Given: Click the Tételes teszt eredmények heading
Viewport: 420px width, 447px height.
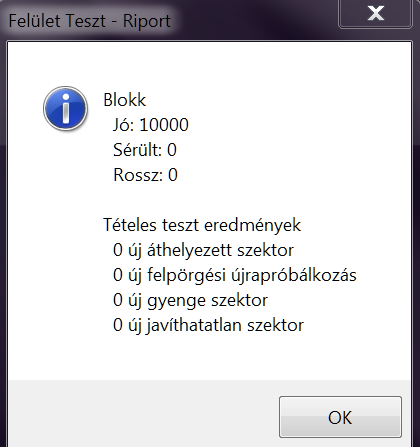Looking at the screenshot, I should (202, 225).
